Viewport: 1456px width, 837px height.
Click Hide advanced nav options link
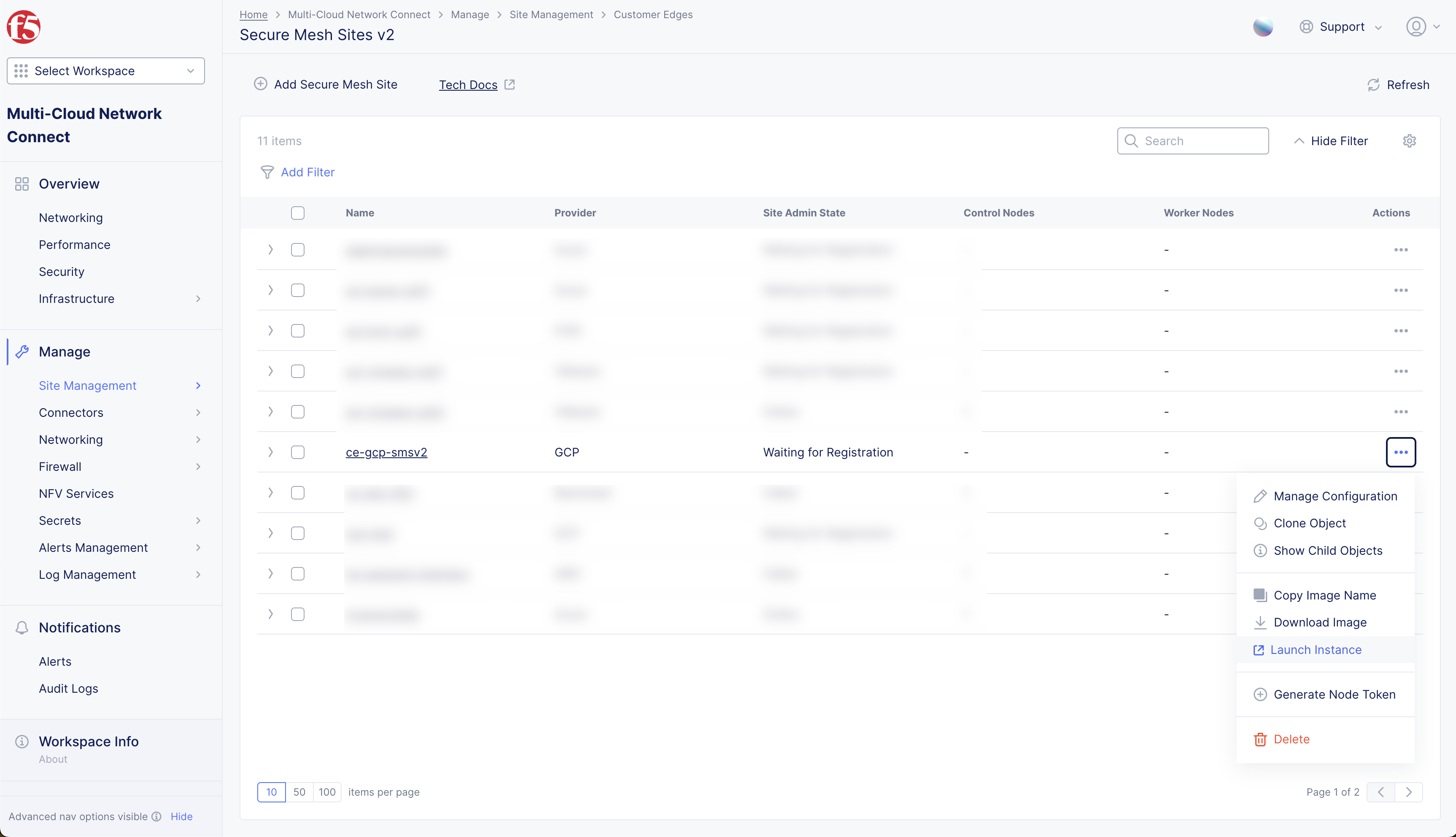click(181, 816)
